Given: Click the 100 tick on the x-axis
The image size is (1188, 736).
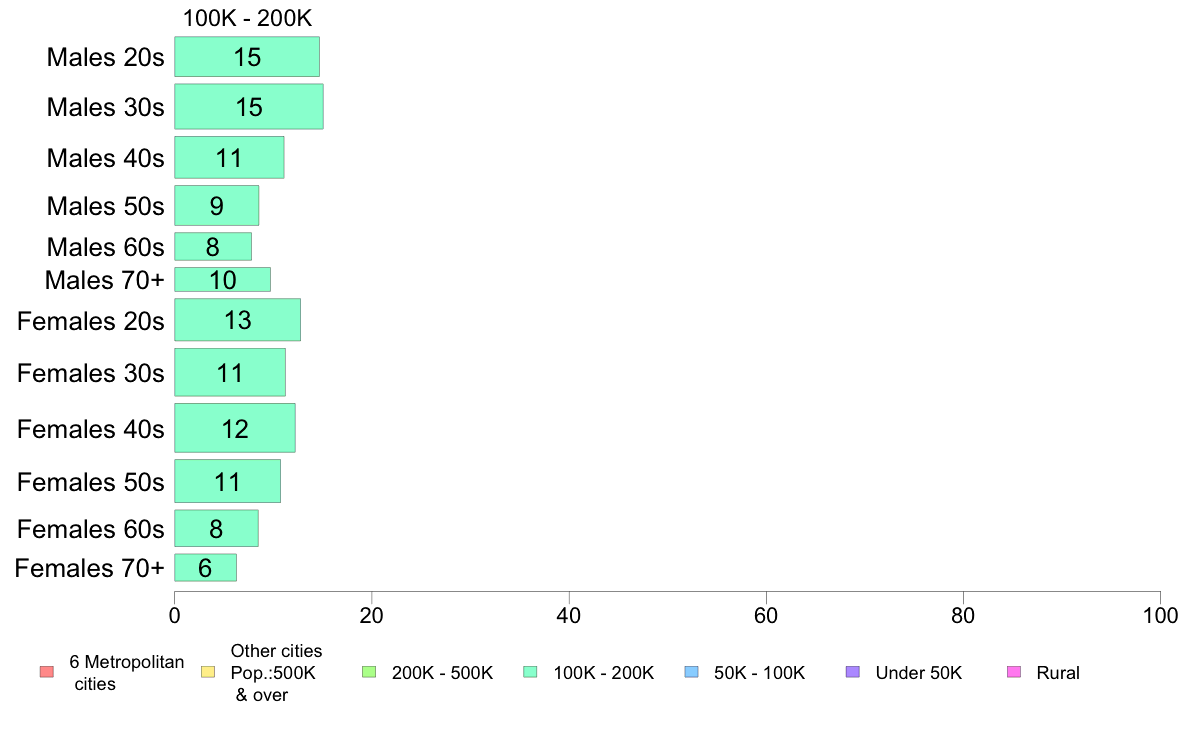Looking at the screenshot, I should click(1159, 617).
